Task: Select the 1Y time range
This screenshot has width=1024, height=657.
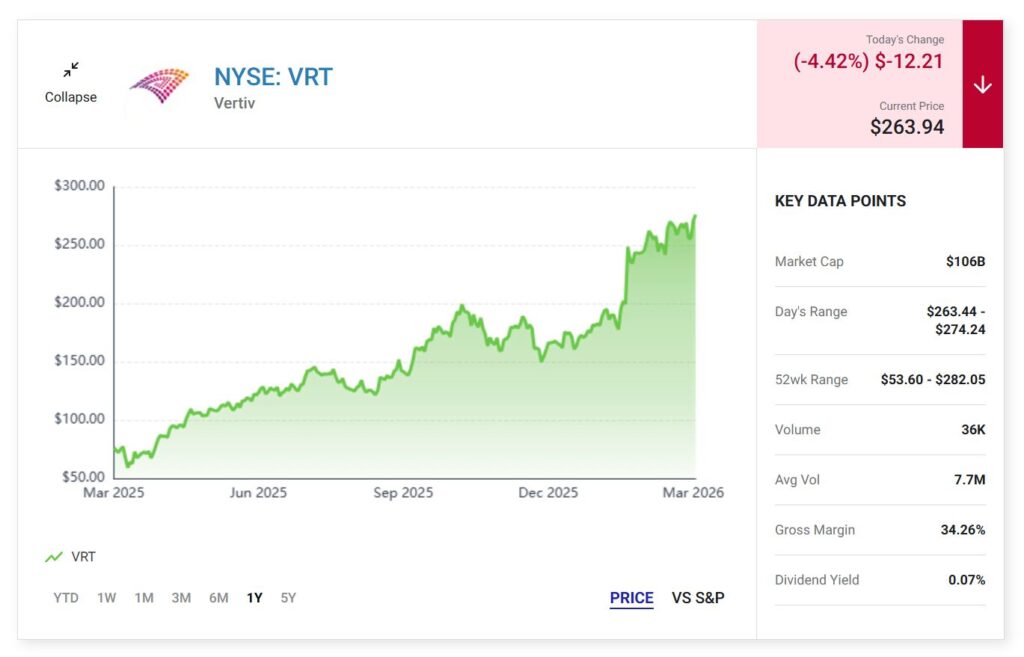Action: tap(254, 598)
